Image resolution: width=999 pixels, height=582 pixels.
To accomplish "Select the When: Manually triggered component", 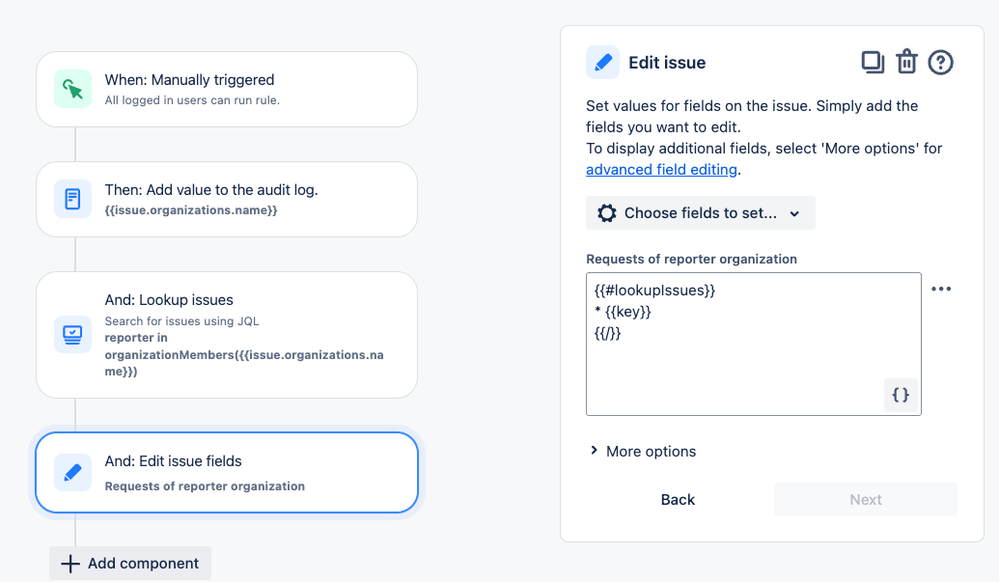I will click(227, 89).
